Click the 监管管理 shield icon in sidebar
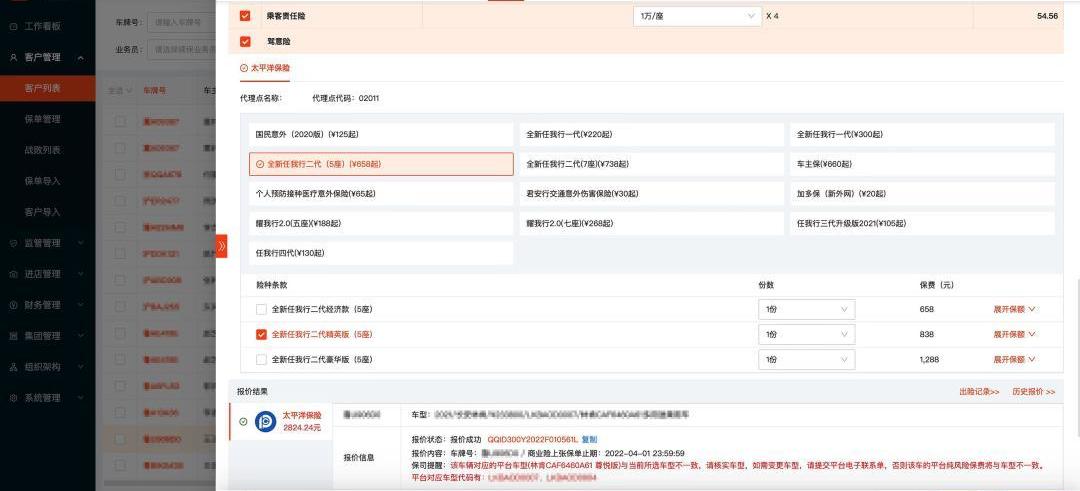 point(13,243)
